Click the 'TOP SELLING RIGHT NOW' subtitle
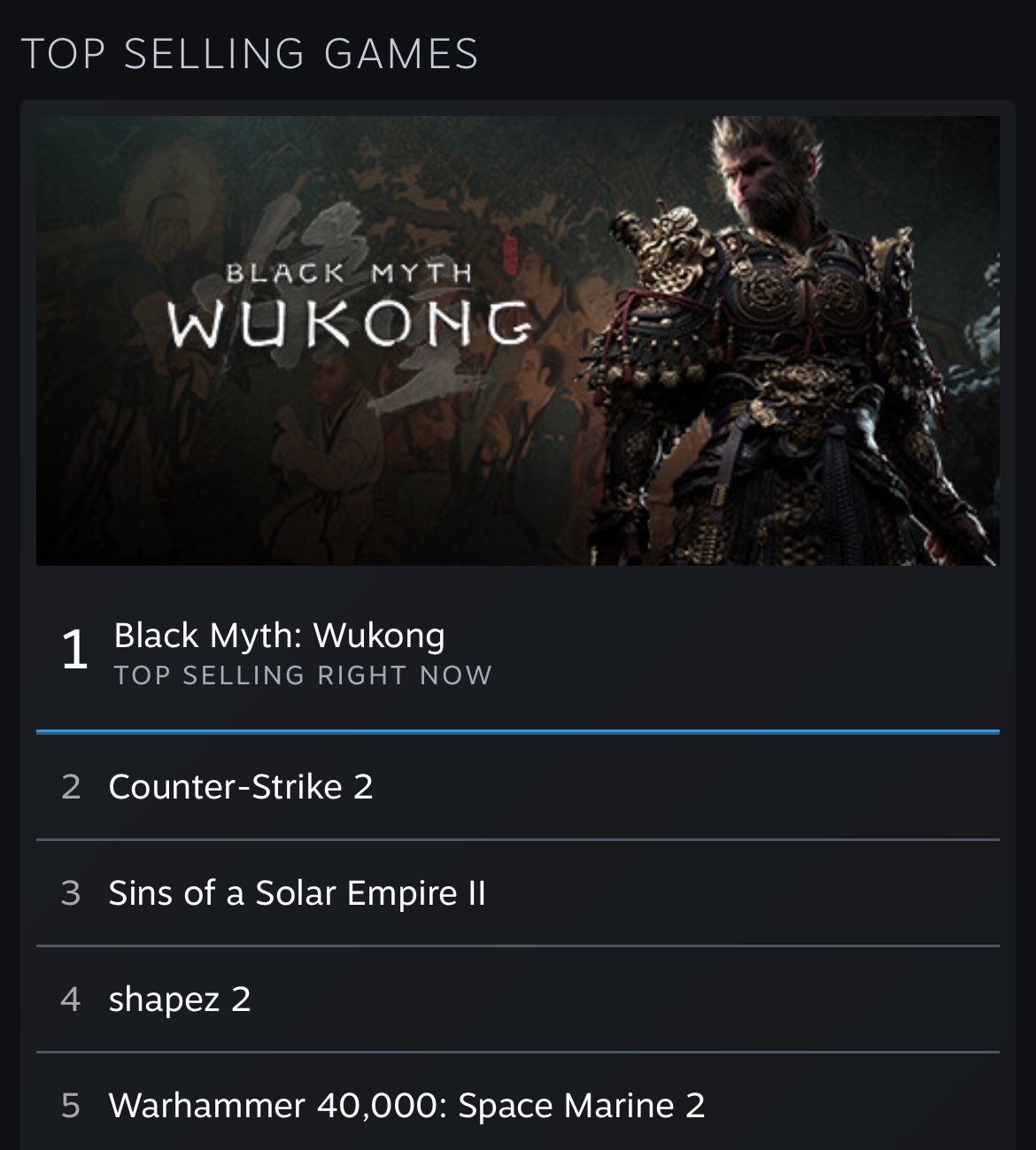The height and width of the screenshot is (1150, 1036). (303, 675)
